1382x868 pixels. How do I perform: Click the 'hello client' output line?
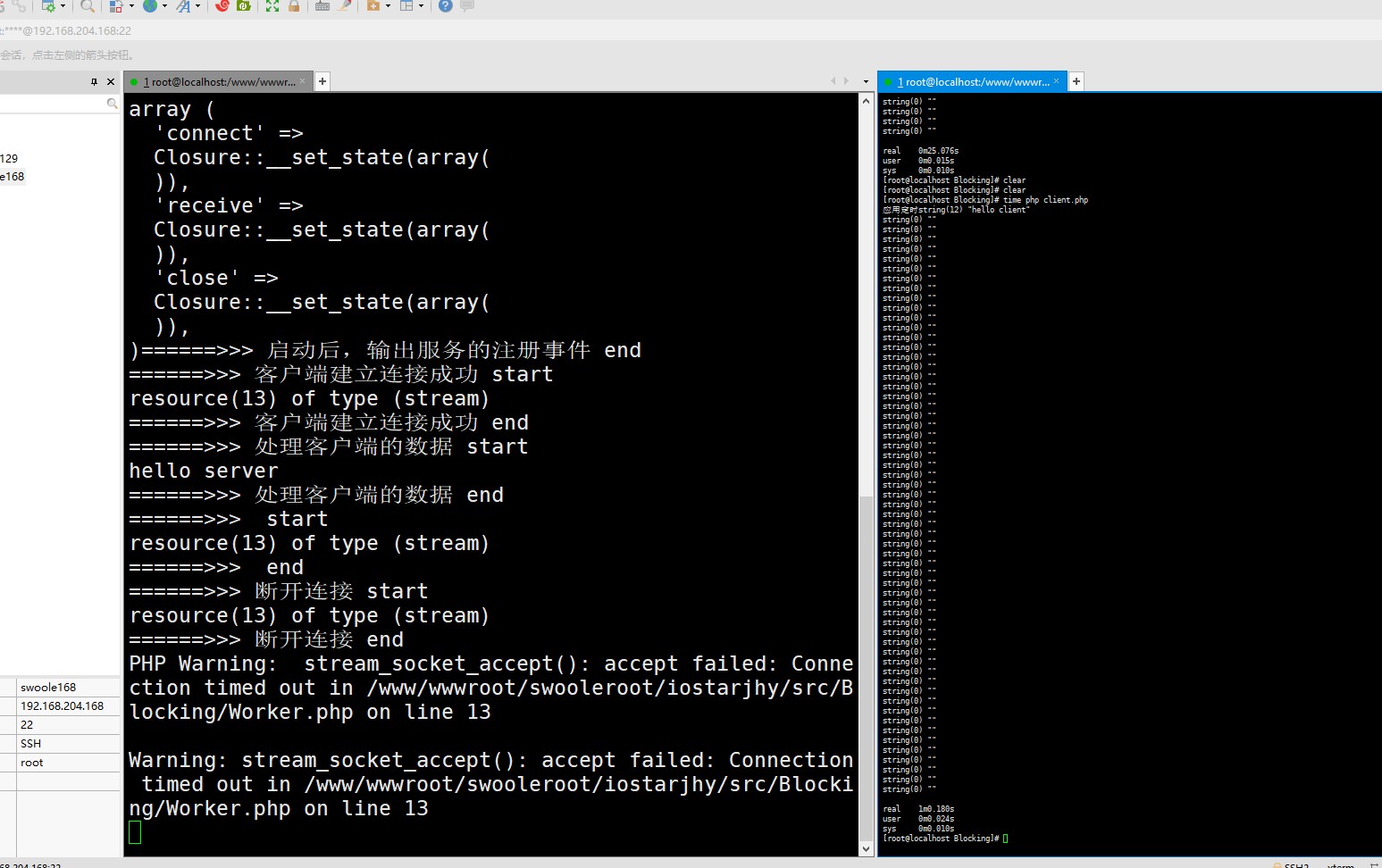(x=956, y=210)
